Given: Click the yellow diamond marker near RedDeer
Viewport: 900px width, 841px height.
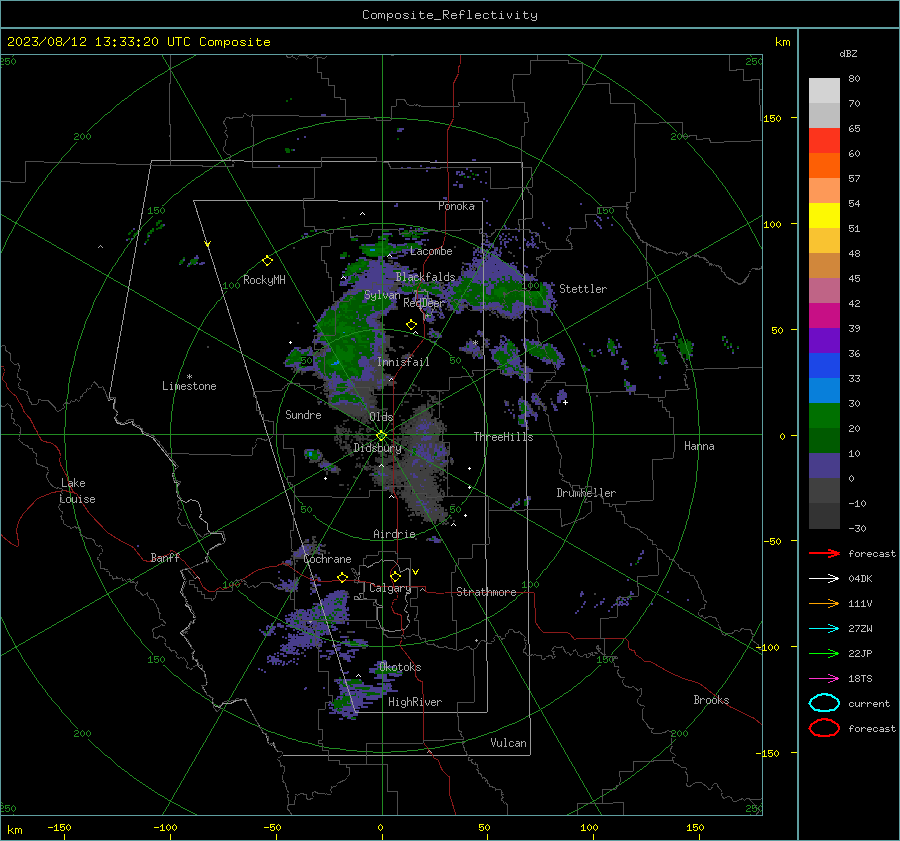Looking at the screenshot, I should coord(411,325).
